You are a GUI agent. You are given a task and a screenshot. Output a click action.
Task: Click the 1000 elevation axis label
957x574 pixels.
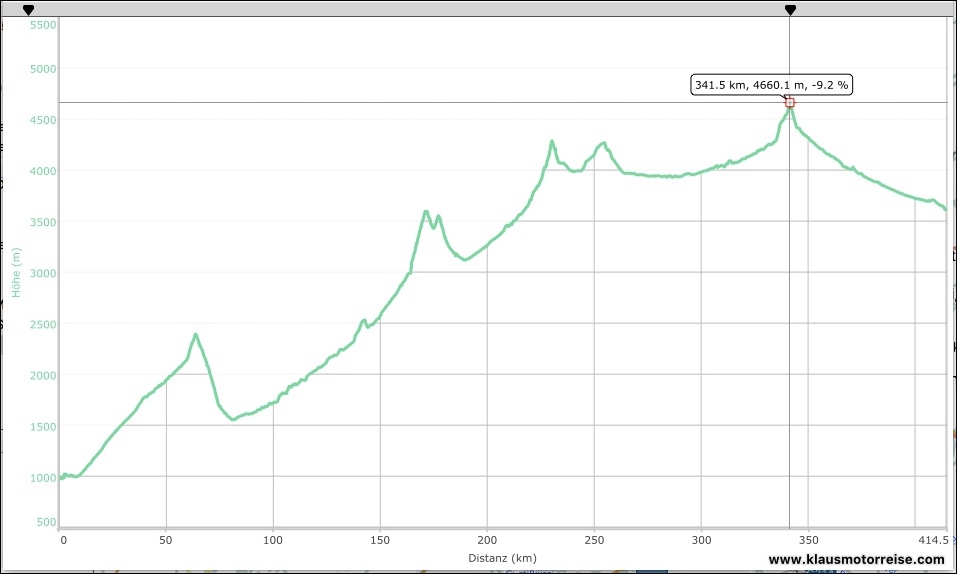(43, 478)
